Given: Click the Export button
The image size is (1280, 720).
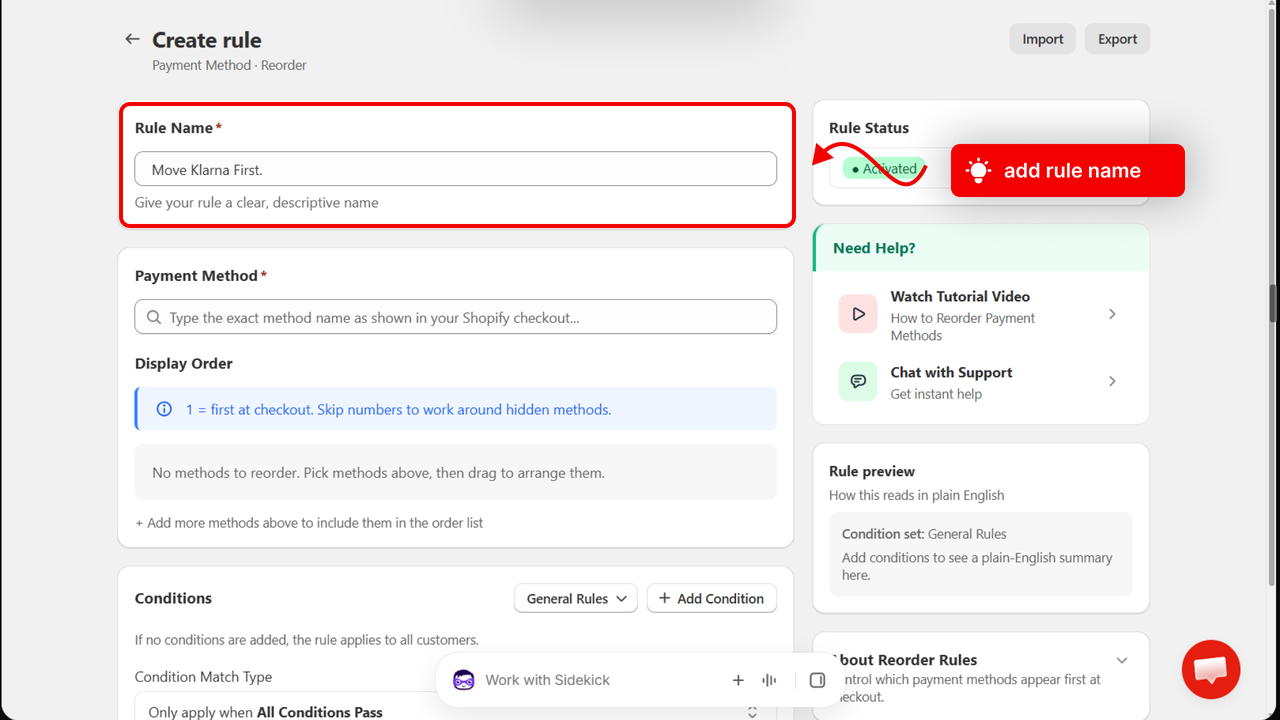Looking at the screenshot, I should (1117, 39).
